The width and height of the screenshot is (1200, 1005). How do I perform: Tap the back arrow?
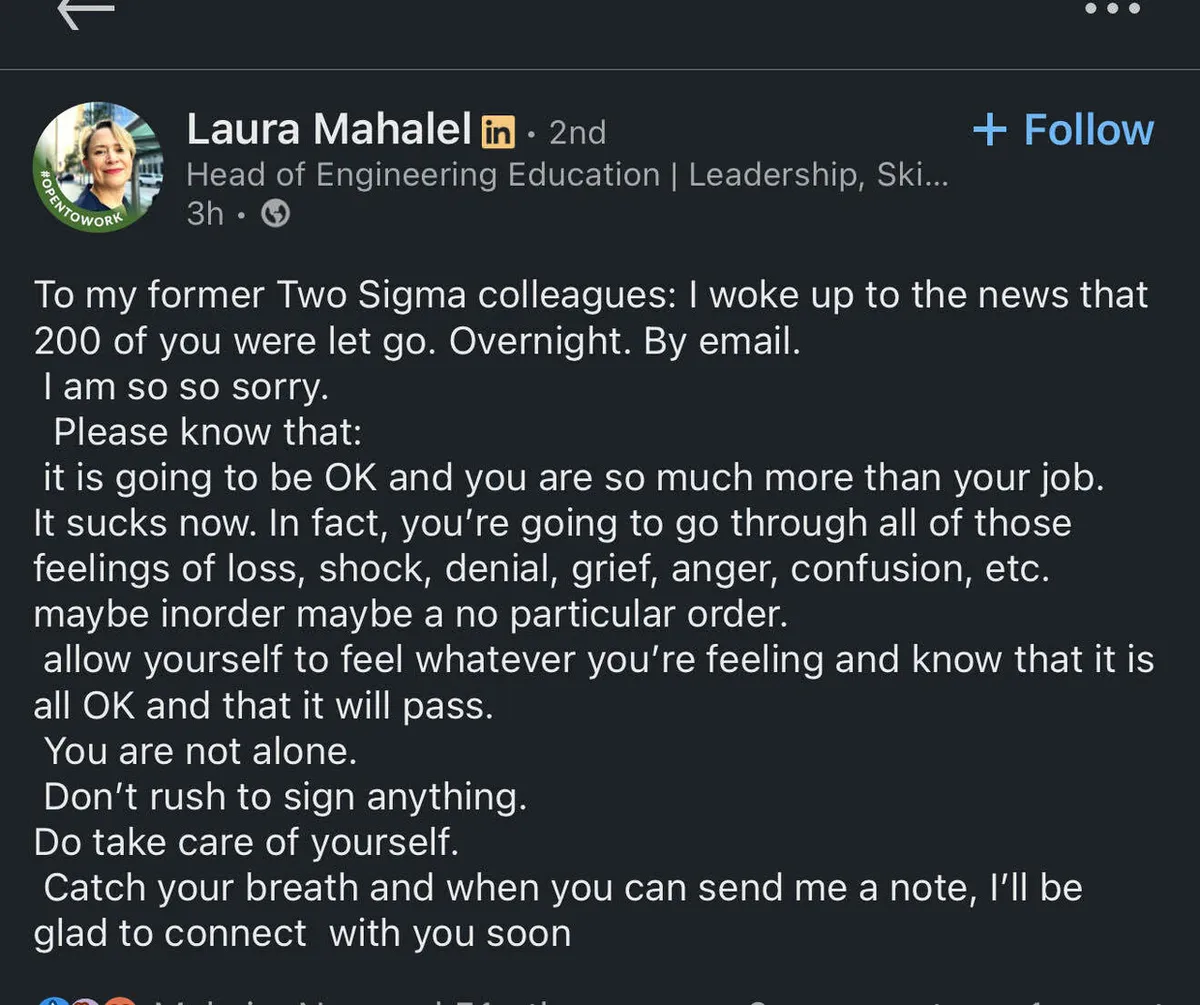point(86,12)
